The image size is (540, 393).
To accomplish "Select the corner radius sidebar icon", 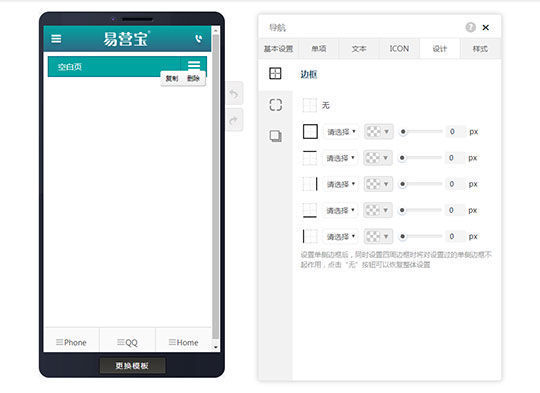I will coord(275,105).
